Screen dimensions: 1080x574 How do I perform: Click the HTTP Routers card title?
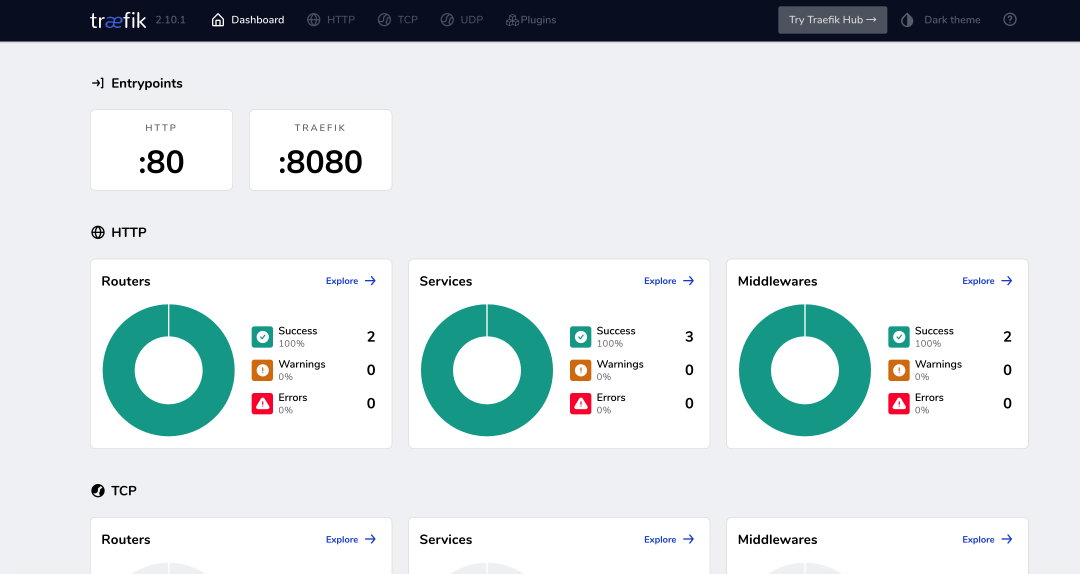click(x=125, y=281)
